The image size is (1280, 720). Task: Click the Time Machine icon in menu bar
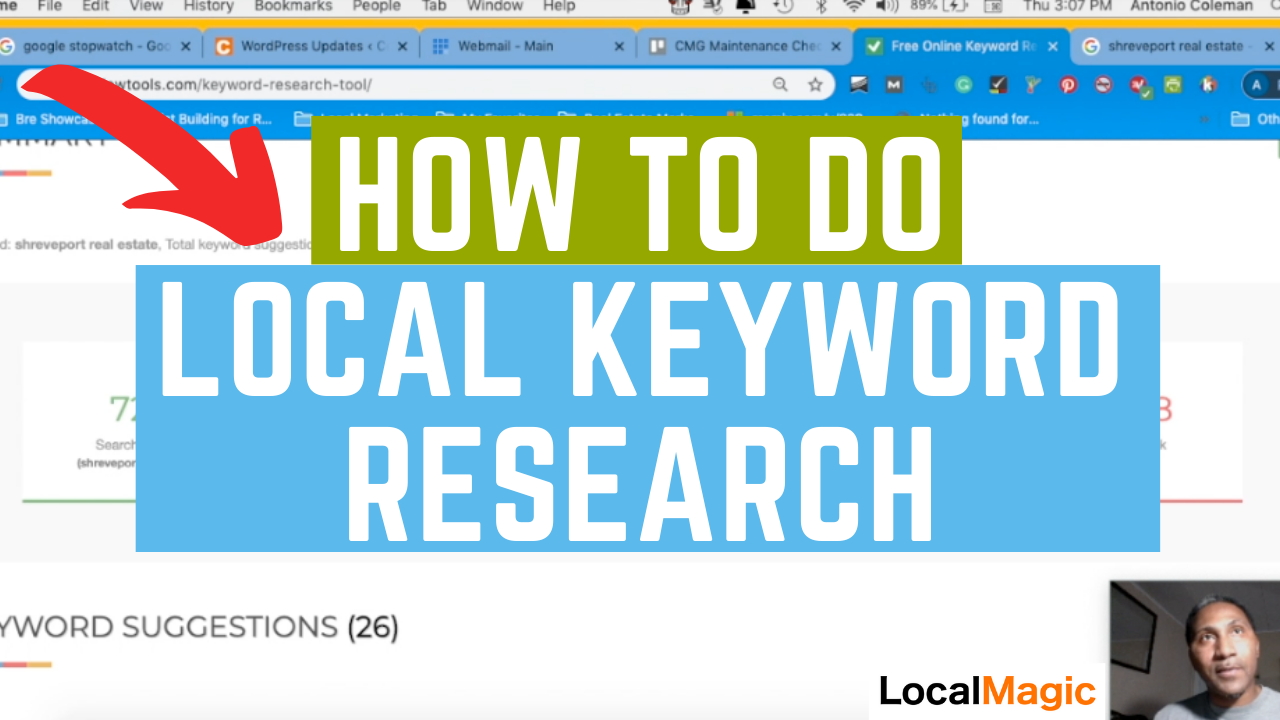point(784,6)
